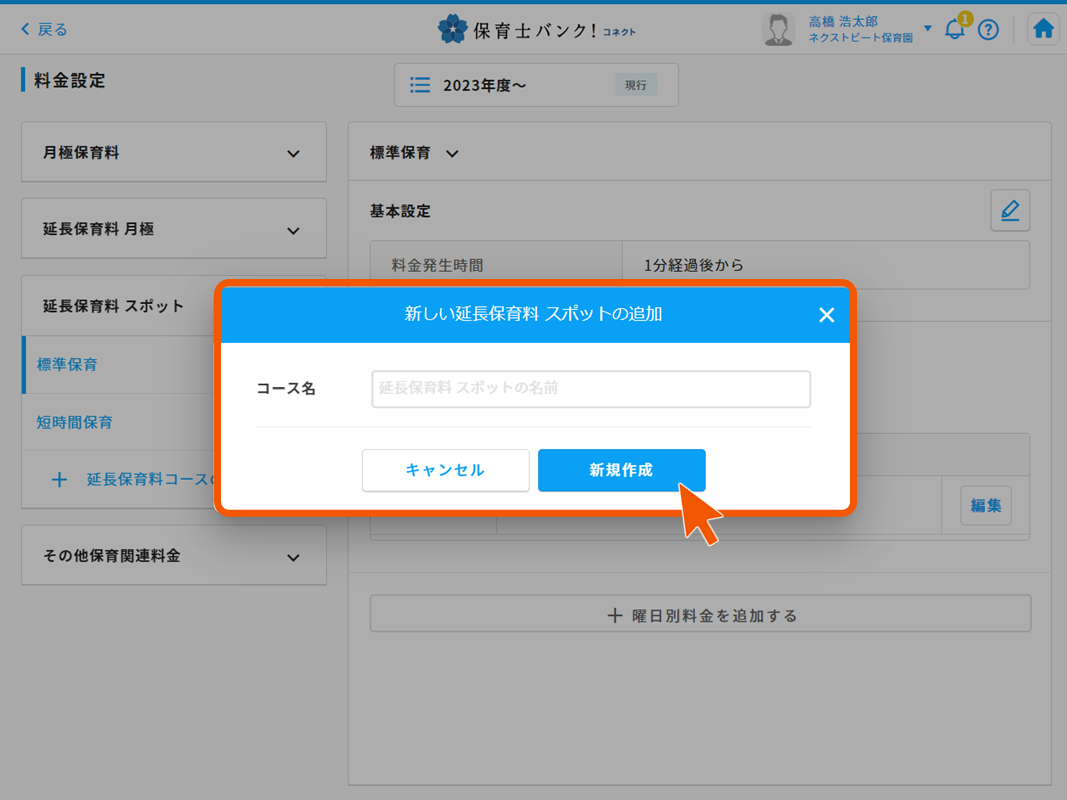The width and height of the screenshot is (1067, 800).
Task: Click the キャンセル button
Action: click(x=445, y=470)
